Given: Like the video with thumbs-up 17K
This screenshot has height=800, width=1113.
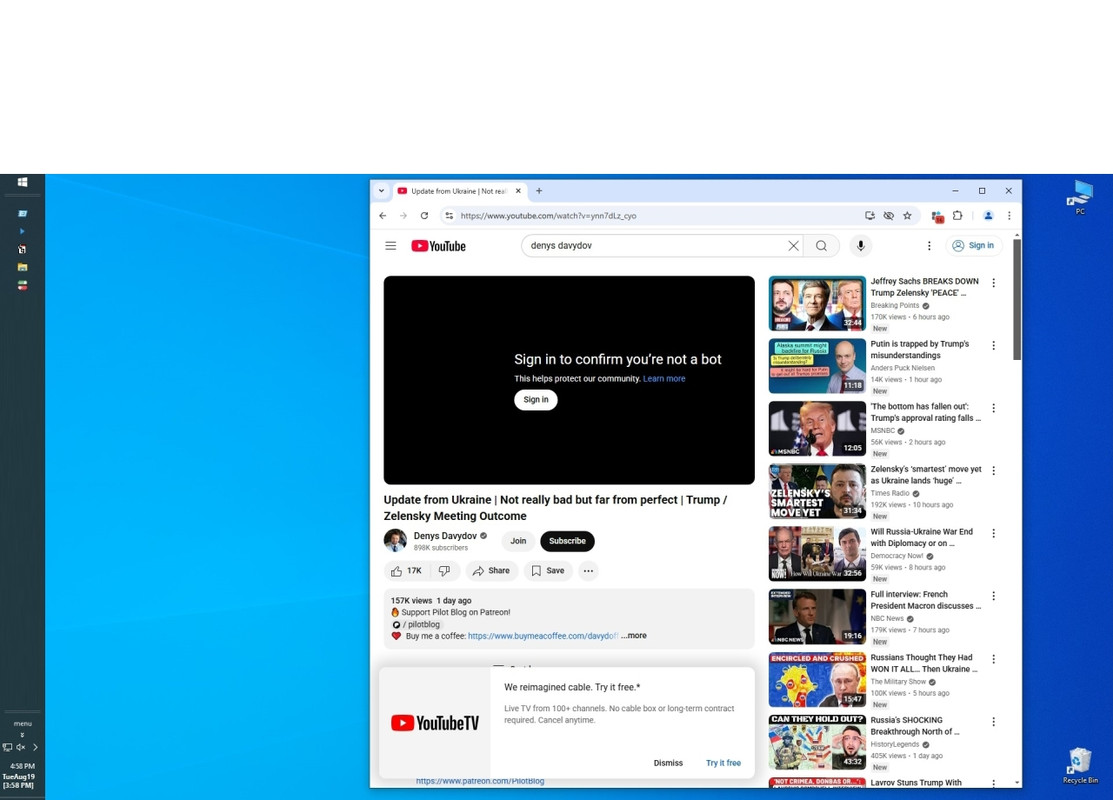Looking at the screenshot, I should click(406, 571).
